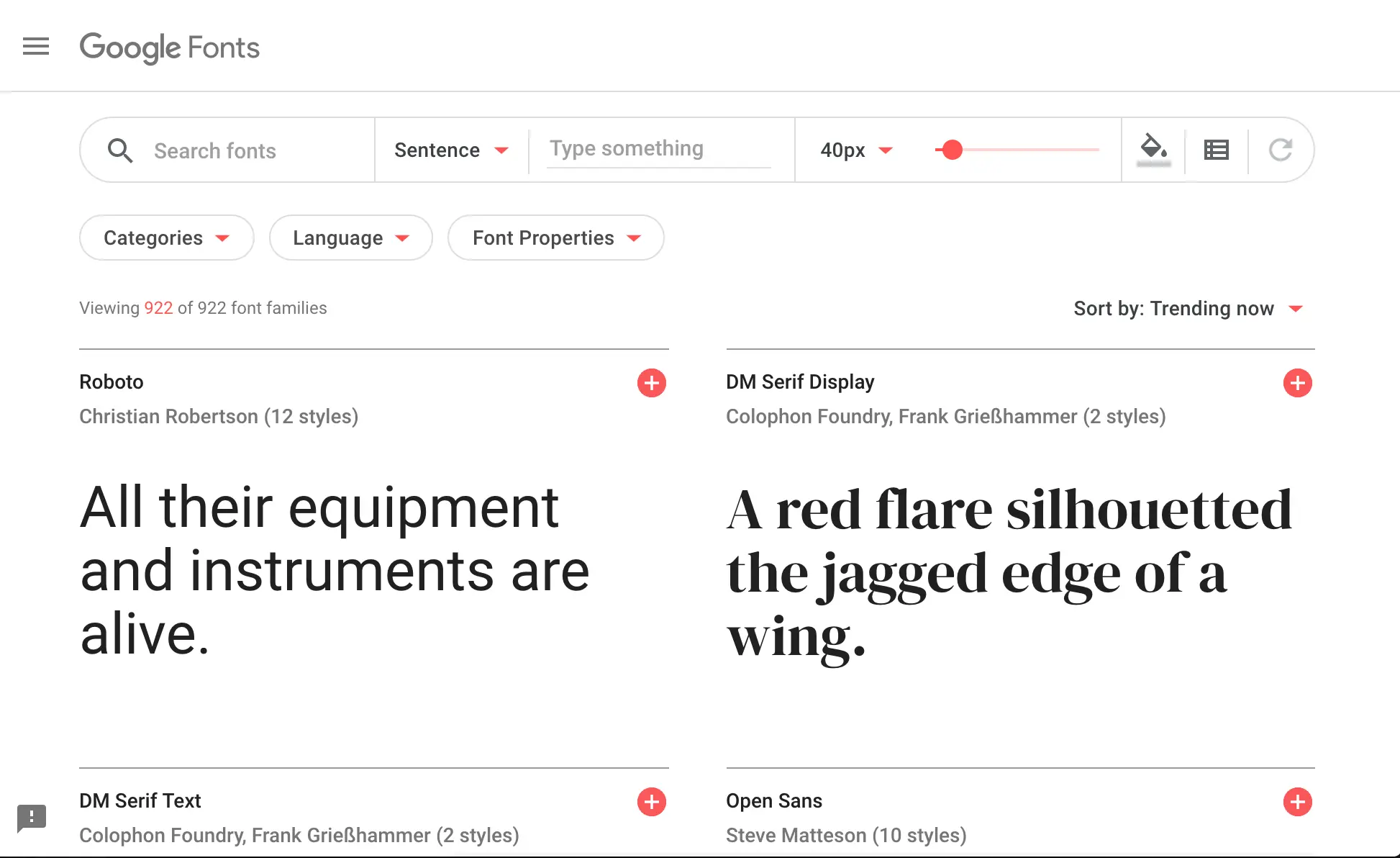This screenshot has height=858, width=1400.
Task: Open the feedback icon at bottom left
Action: pyautogui.click(x=32, y=818)
